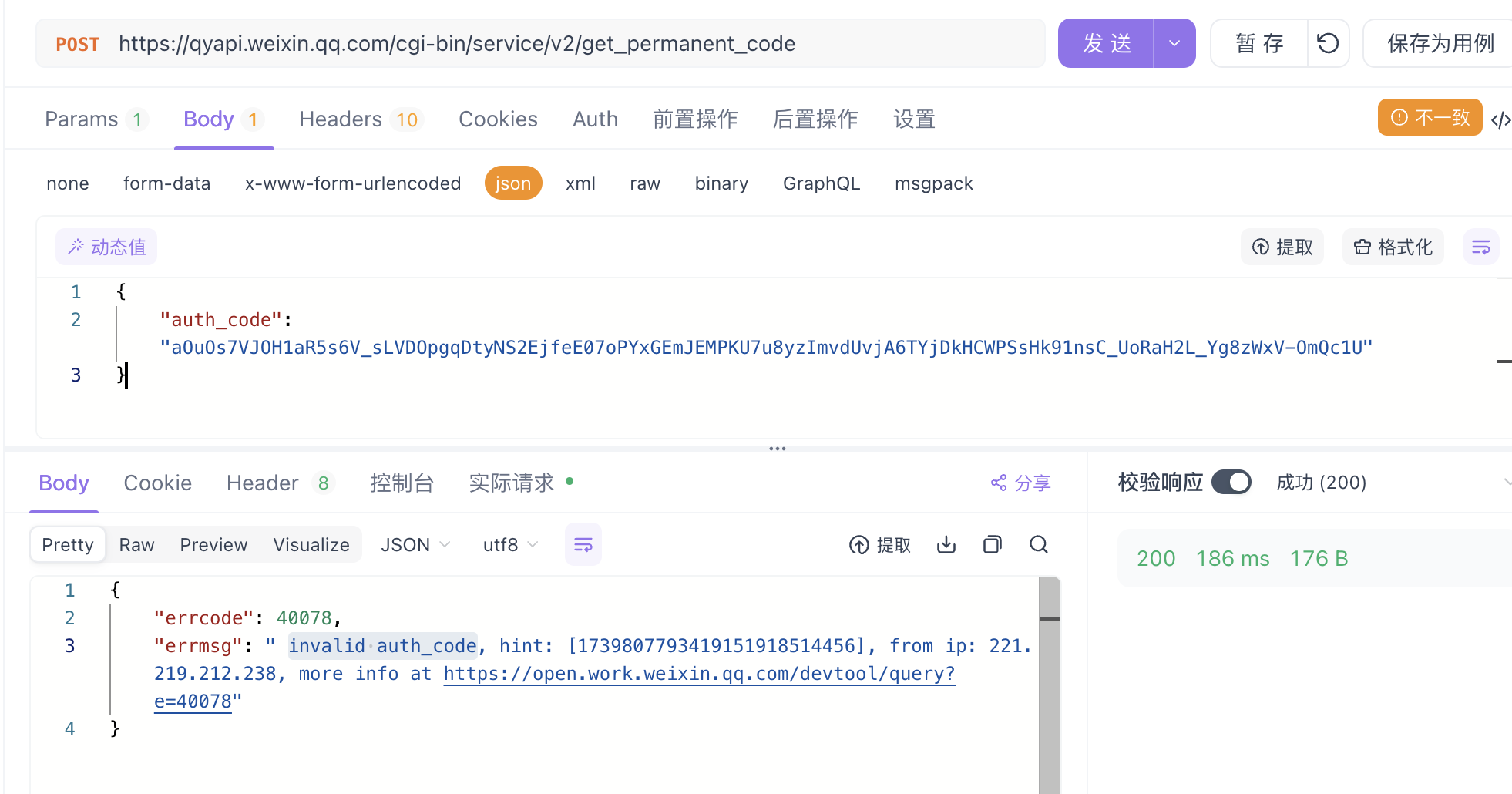
Task: Toggle word wrap in the response viewer
Action: click(583, 544)
